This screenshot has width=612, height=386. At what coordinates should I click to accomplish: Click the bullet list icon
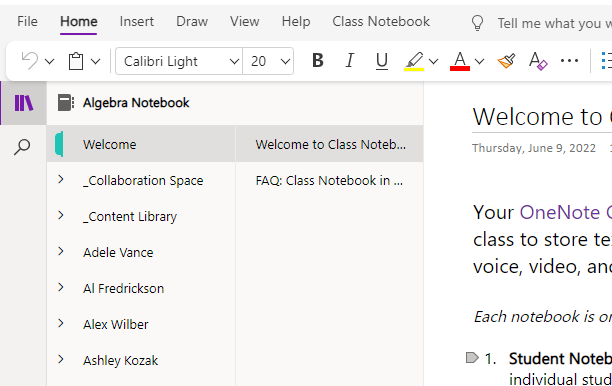(607, 61)
